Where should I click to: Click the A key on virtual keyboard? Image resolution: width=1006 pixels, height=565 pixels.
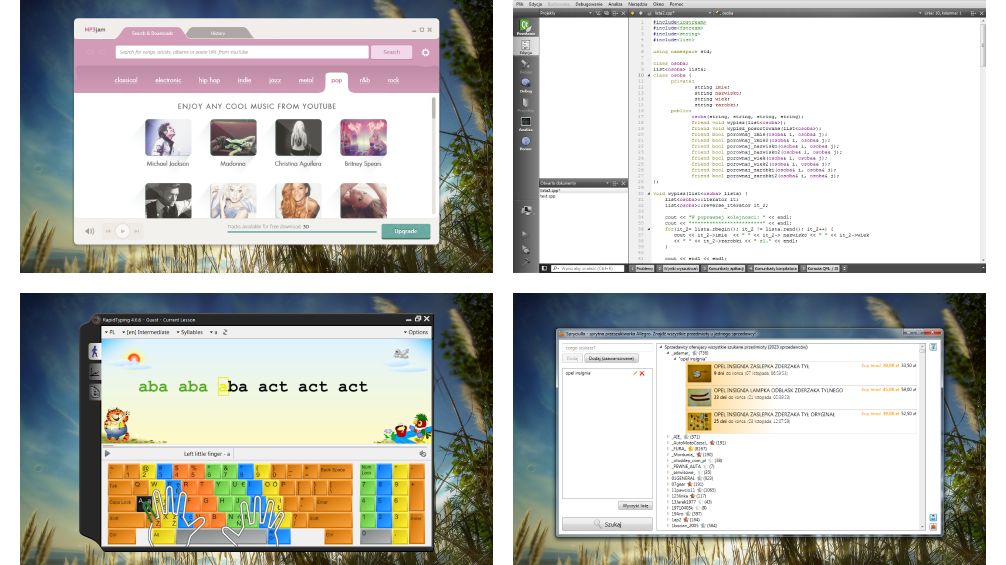click(144, 502)
